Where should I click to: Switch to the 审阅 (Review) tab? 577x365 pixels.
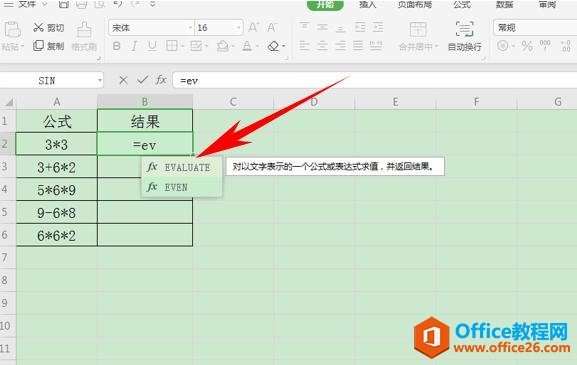(x=547, y=4)
